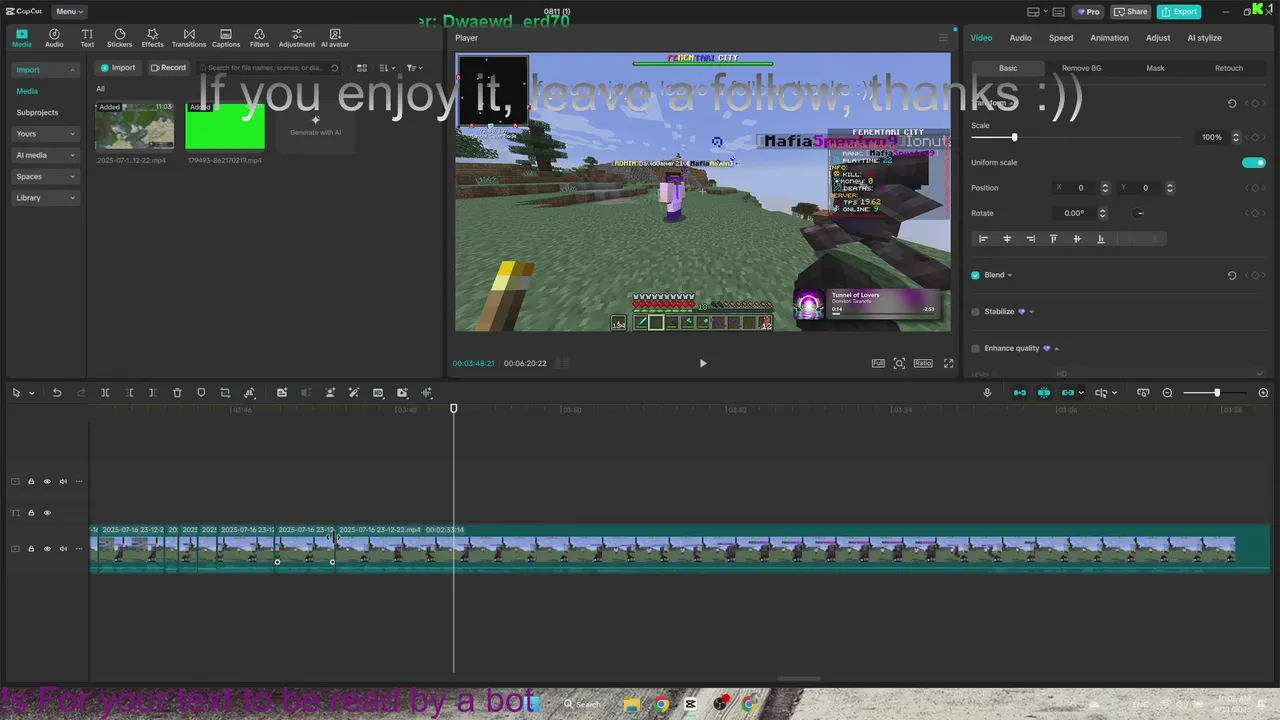Click the media search field
This screenshot has height=720, width=1280.
click(x=270, y=68)
